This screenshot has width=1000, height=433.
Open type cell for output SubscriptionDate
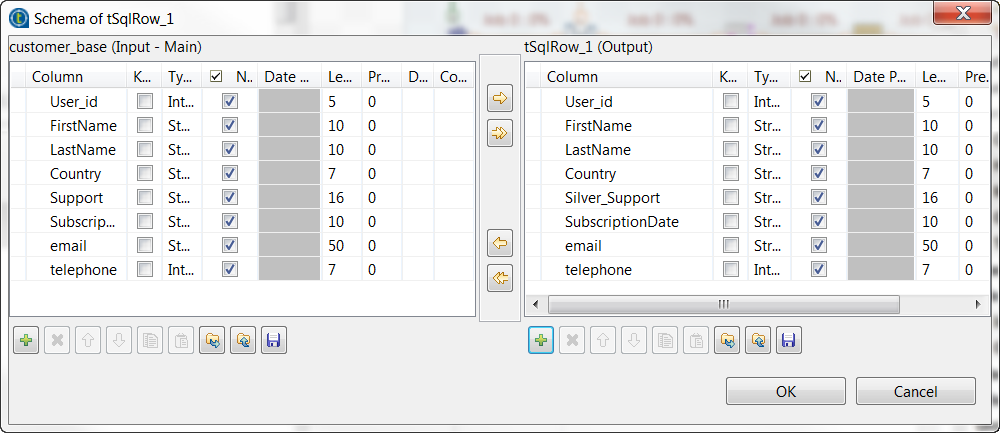tap(770, 222)
